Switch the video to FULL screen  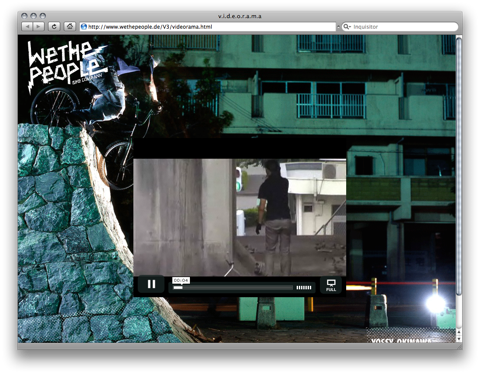(331, 285)
